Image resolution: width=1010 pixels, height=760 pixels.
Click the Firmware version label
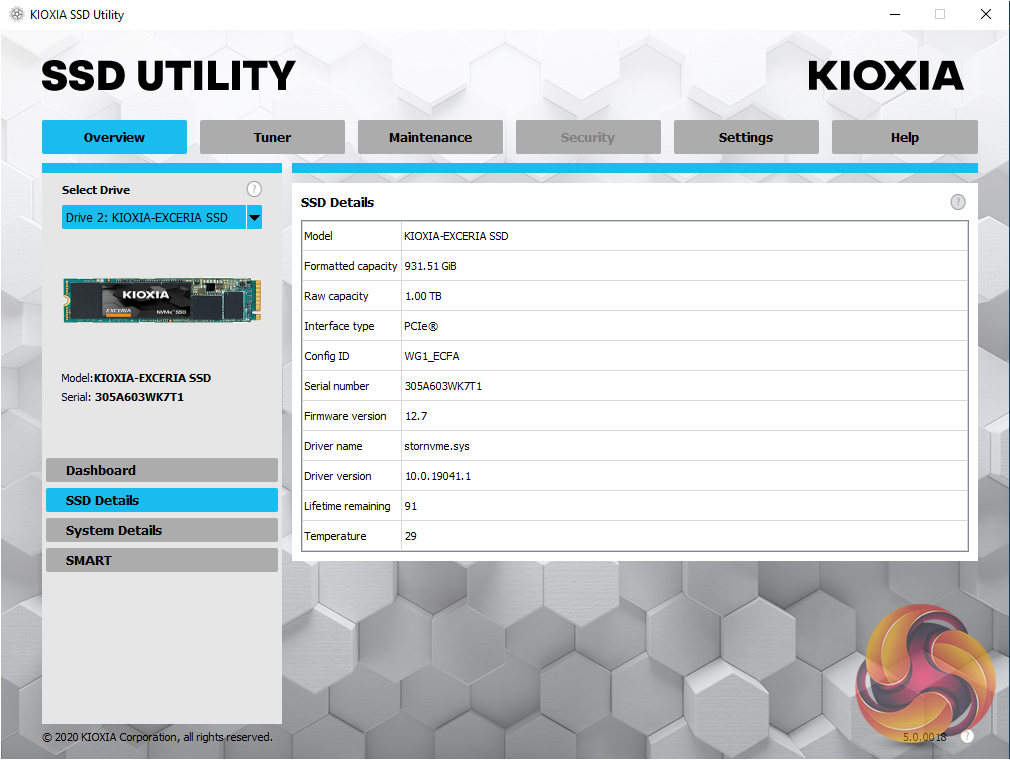(x=345, y=416)
